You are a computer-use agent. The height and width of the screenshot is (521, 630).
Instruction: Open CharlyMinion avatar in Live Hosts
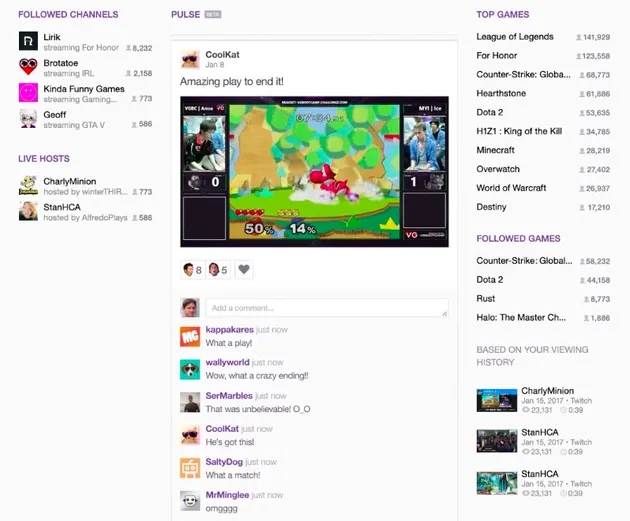(x=28, y=185)
